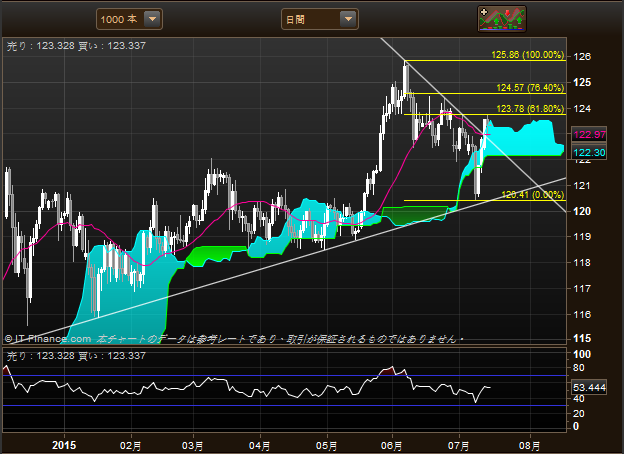Select the 123.78 (61.80%) Fibonacci label
This screenshot has width=624, height=454.
click(530, 109)
